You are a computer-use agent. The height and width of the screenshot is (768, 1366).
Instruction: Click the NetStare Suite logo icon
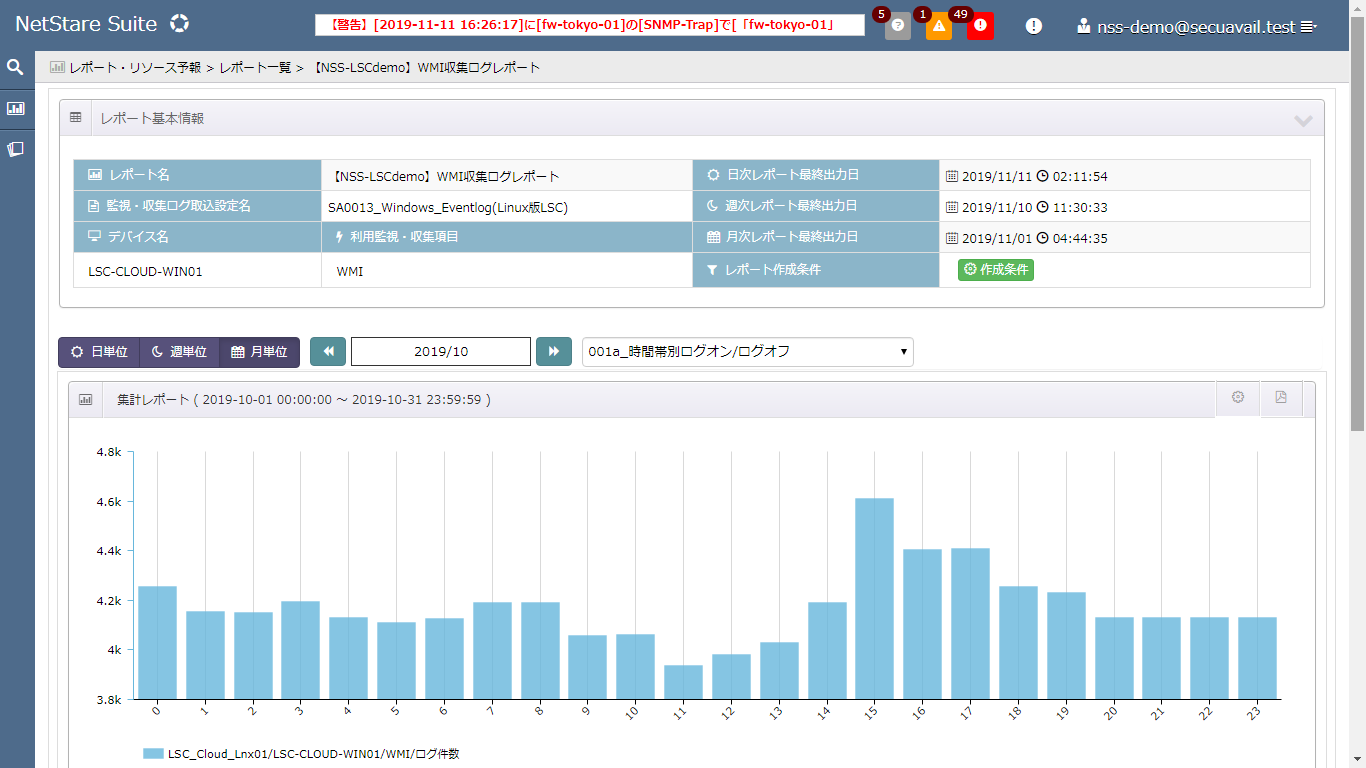pyautogui.click(x=179, y=24)
